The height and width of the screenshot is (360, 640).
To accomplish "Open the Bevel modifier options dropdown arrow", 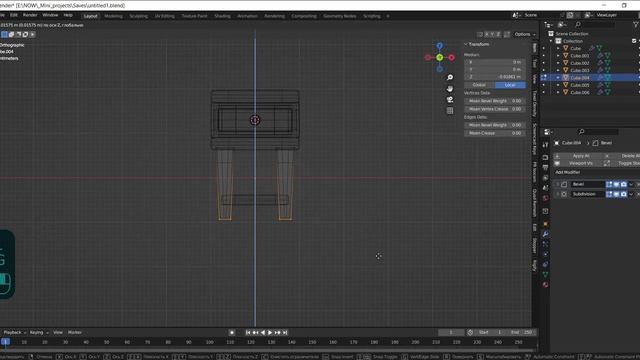I will [x=631, y=184].
